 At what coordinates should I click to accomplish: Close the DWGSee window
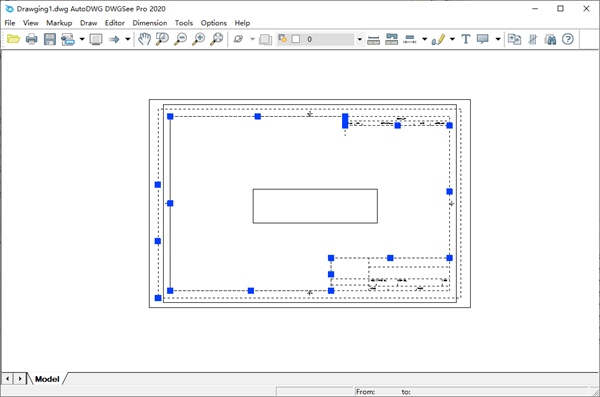click(586, 8)
